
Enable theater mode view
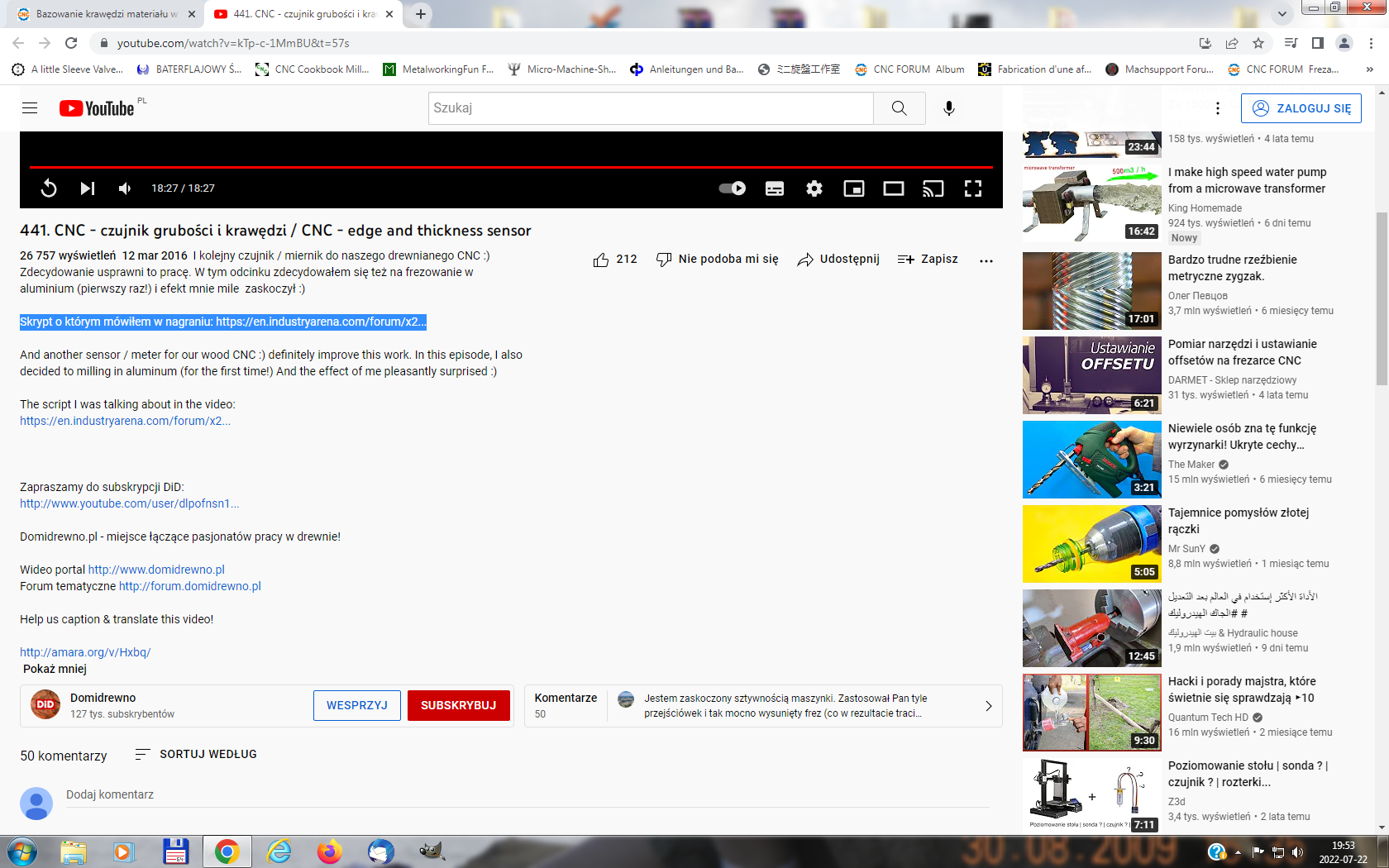(x=894, y=188)
